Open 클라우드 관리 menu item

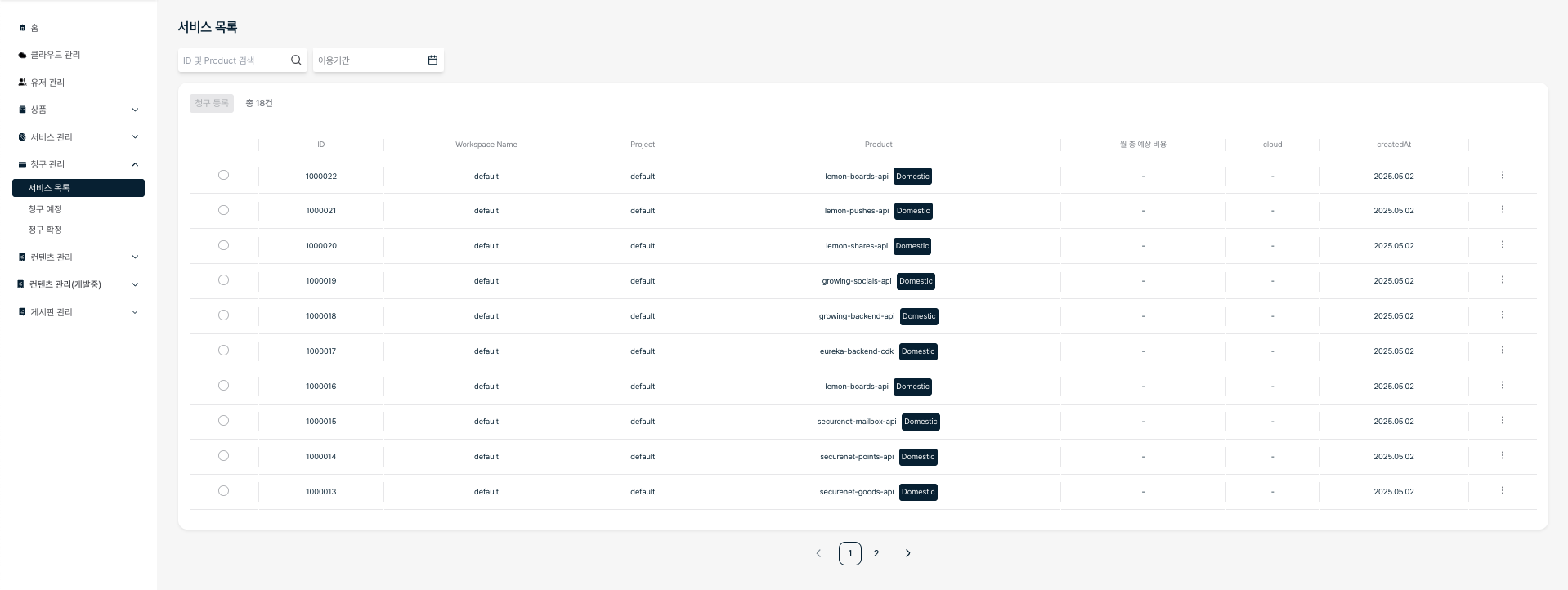point(56,55)
